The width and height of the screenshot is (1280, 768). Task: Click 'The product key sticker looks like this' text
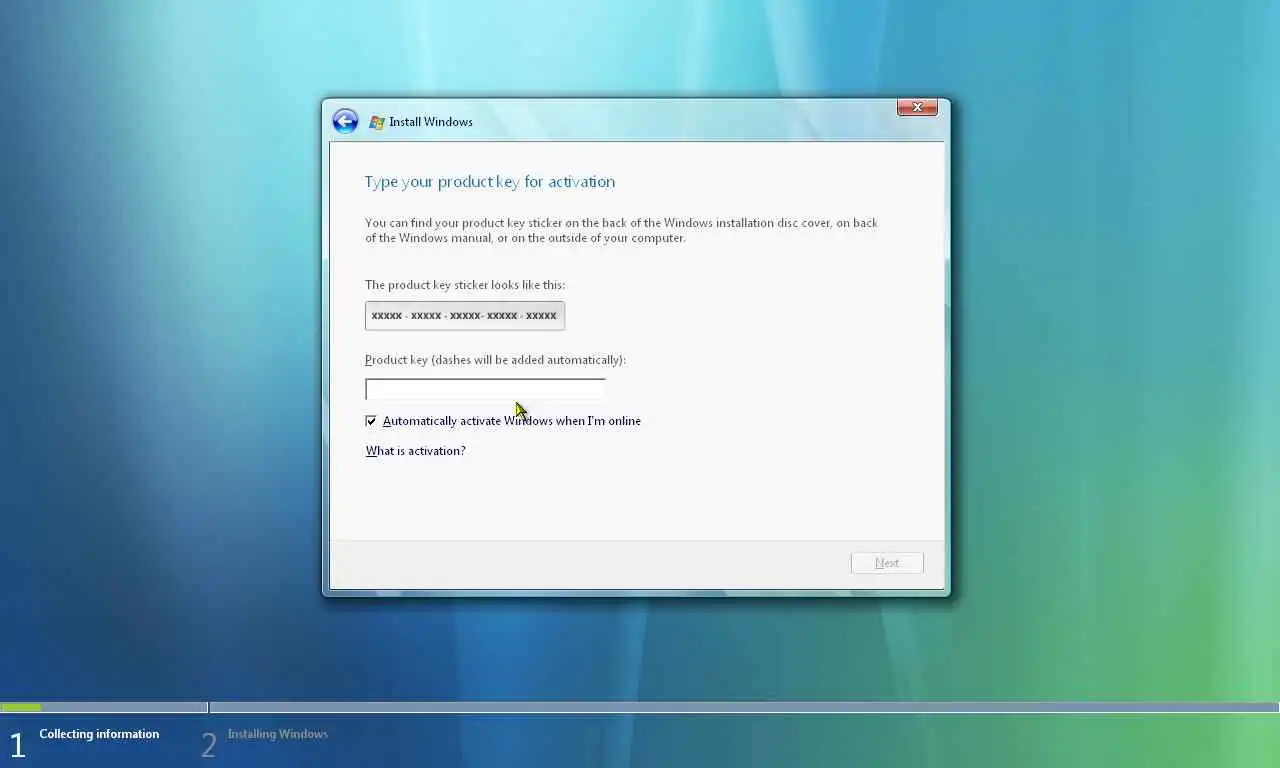(x=465, y=285)
